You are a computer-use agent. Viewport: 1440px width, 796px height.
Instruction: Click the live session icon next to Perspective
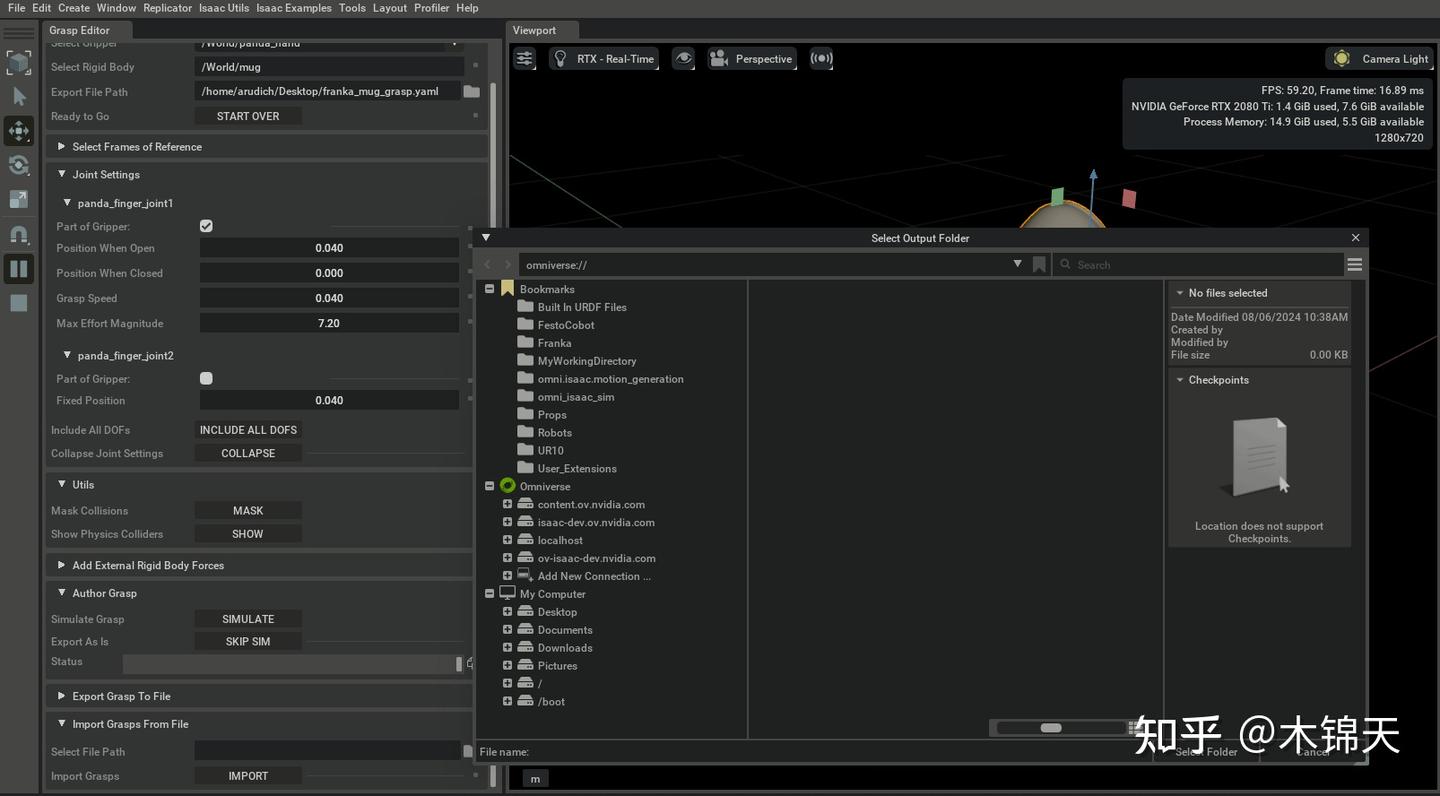(821, 58)
